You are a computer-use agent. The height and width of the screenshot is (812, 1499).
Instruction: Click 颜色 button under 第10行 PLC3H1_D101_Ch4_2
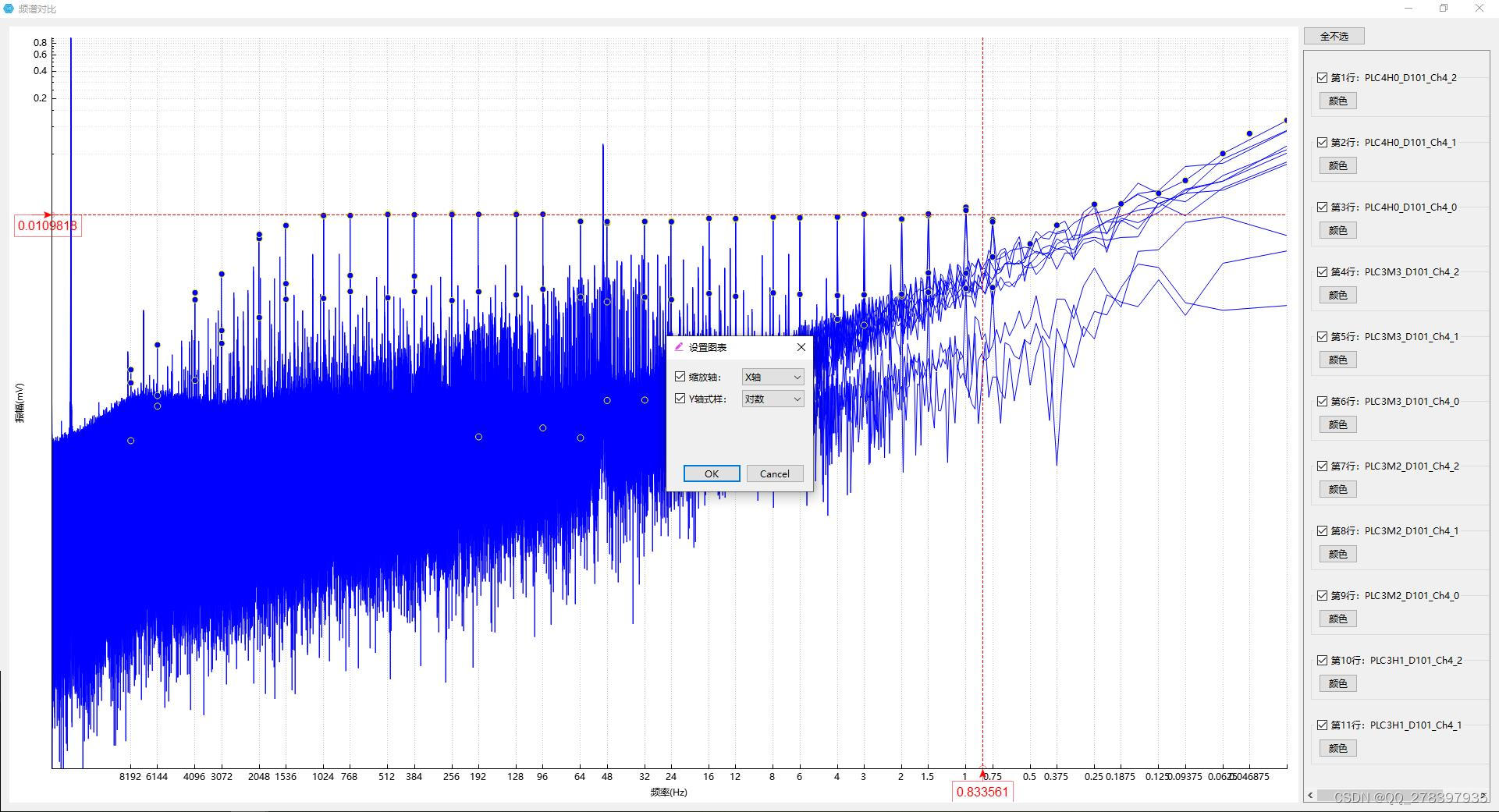(x=1337, y=683)
